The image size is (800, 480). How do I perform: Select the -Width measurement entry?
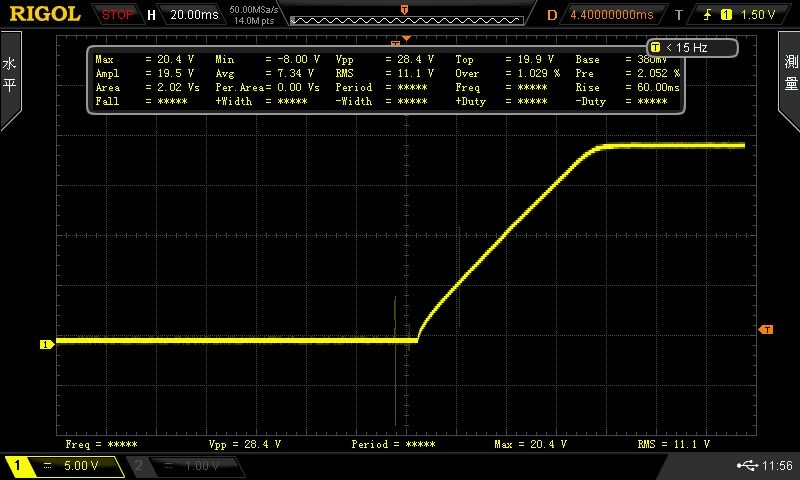pyautogui.click(x=382, y=102)
